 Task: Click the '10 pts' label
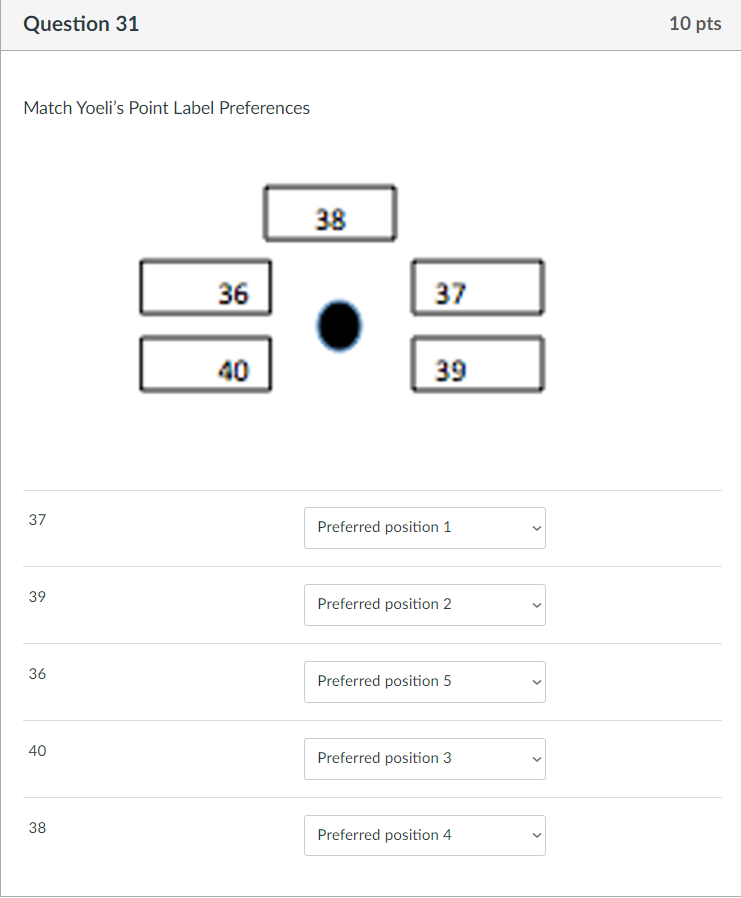pos(695,23)
